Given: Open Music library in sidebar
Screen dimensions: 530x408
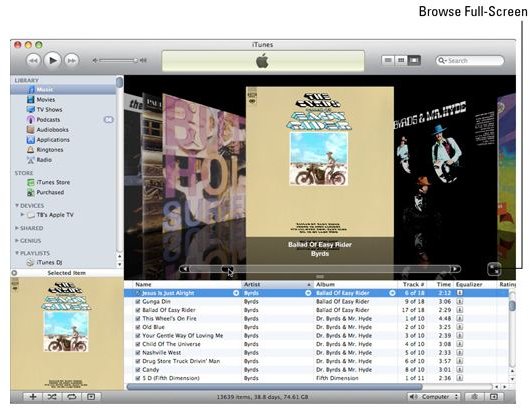Looking at the screenshot, I should [64, 90].
